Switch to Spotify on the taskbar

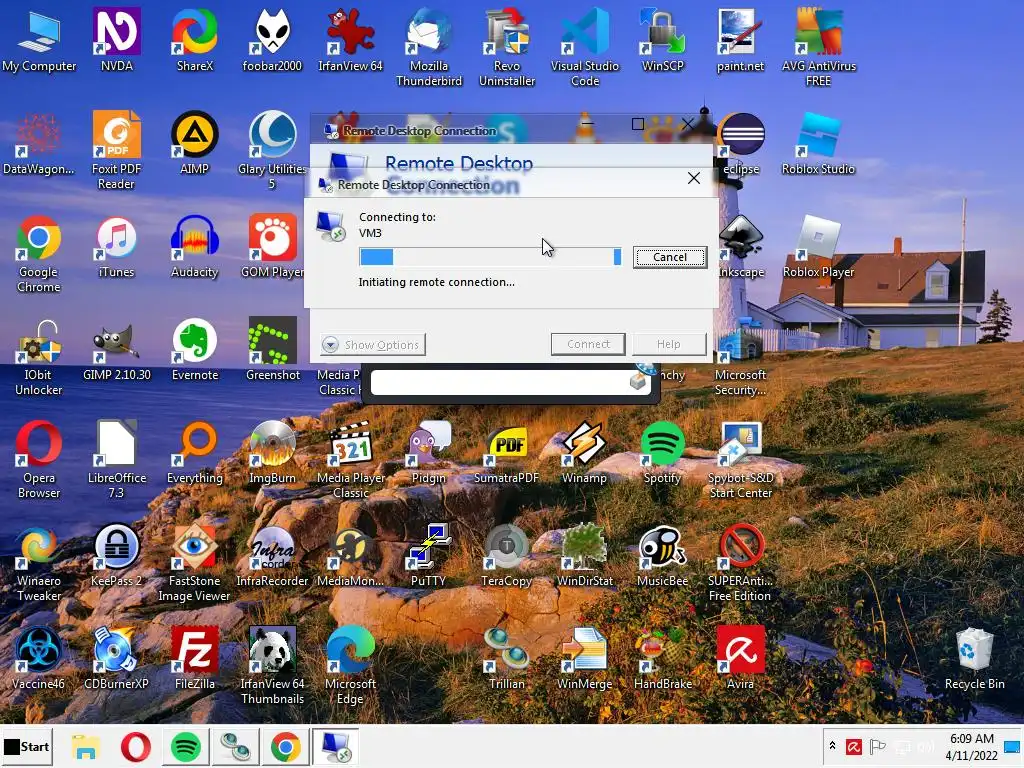[x=185, y=746]
